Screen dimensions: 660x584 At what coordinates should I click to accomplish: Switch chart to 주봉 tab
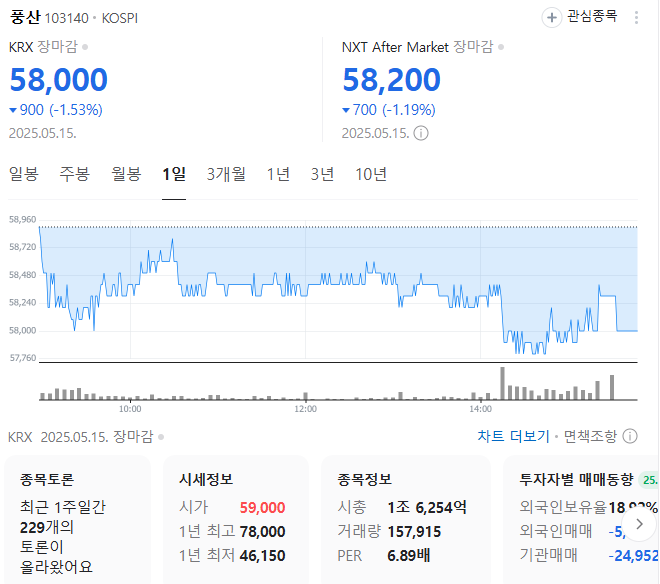pyautogui.click(x=75, y=174)
